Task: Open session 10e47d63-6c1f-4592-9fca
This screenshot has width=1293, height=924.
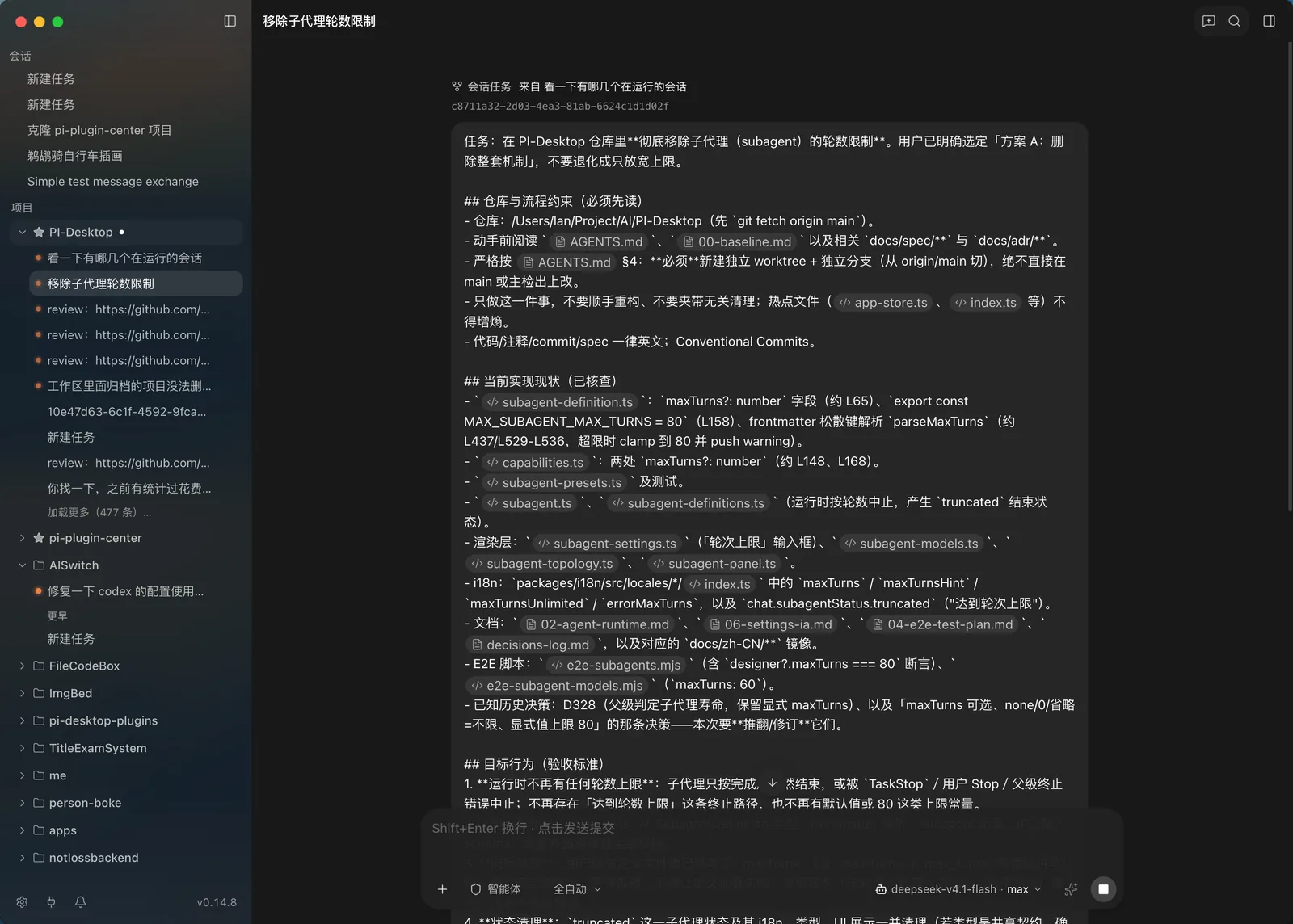Action: [x=127, y=411]
